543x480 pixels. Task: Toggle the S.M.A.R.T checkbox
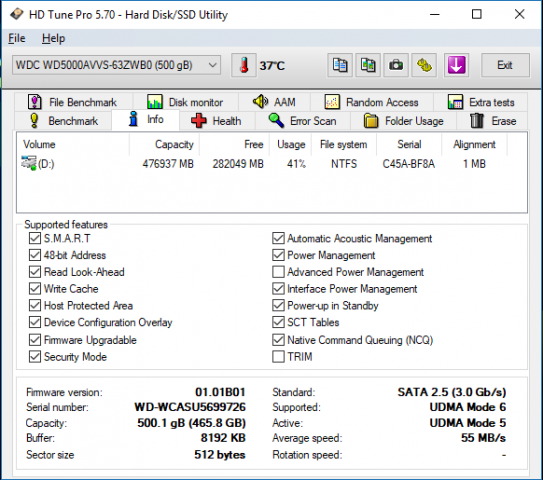click(x=35, y=238)
